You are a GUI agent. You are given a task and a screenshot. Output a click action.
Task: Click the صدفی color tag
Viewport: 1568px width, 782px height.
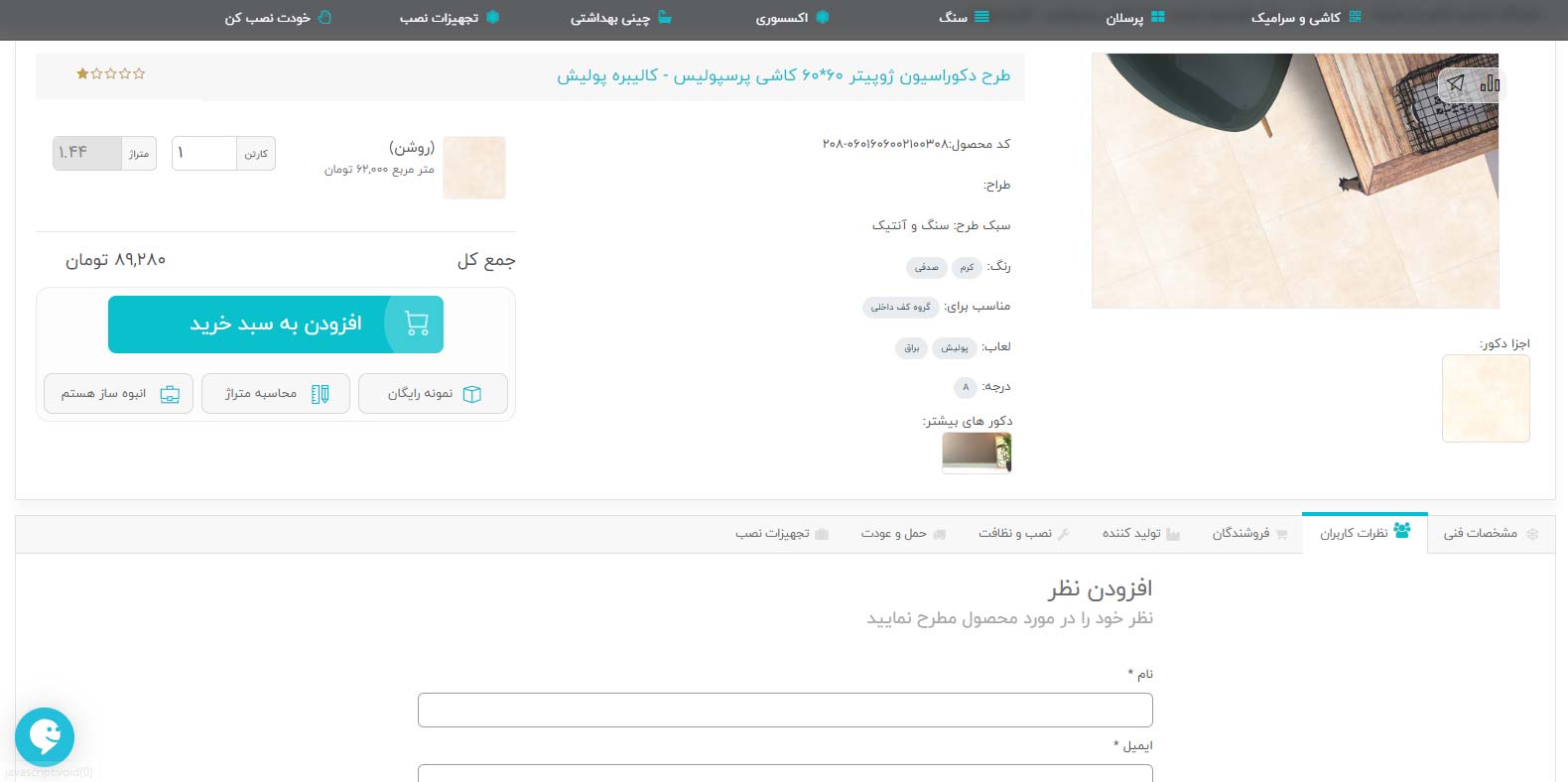927,268
